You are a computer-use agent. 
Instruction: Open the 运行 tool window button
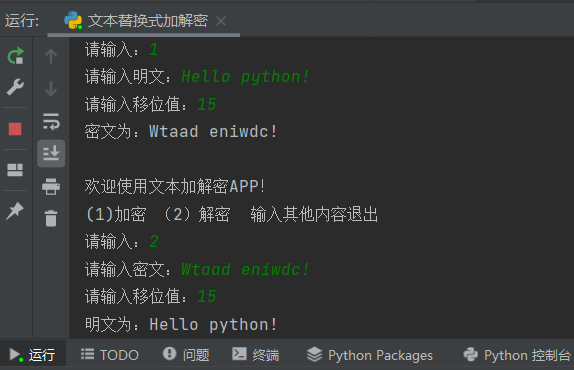33,355
